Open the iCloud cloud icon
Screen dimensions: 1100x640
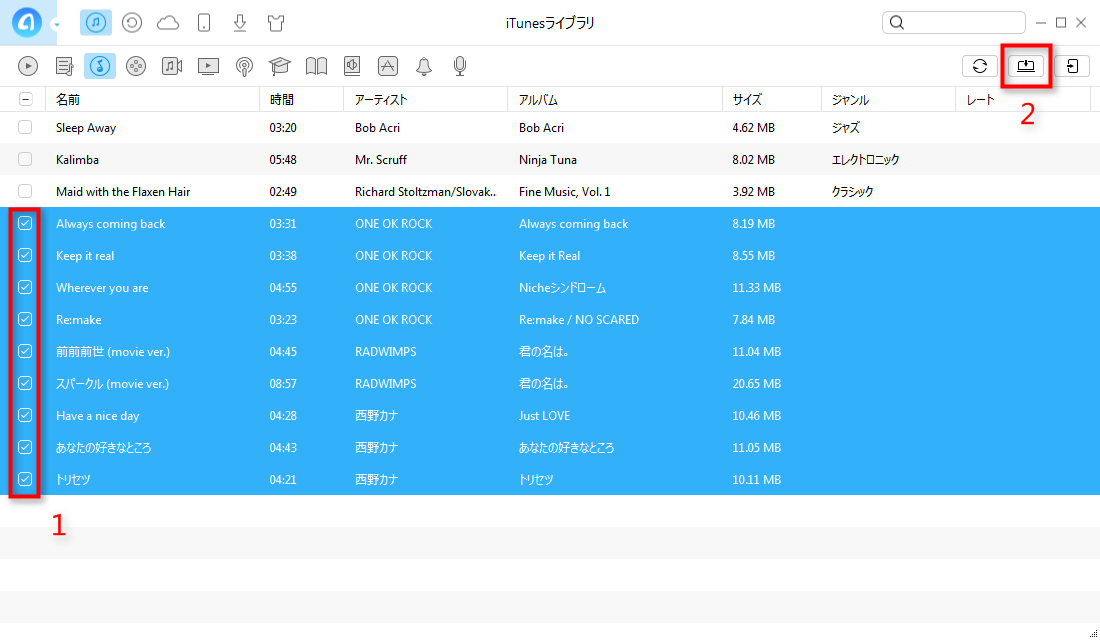coord(168,23)
